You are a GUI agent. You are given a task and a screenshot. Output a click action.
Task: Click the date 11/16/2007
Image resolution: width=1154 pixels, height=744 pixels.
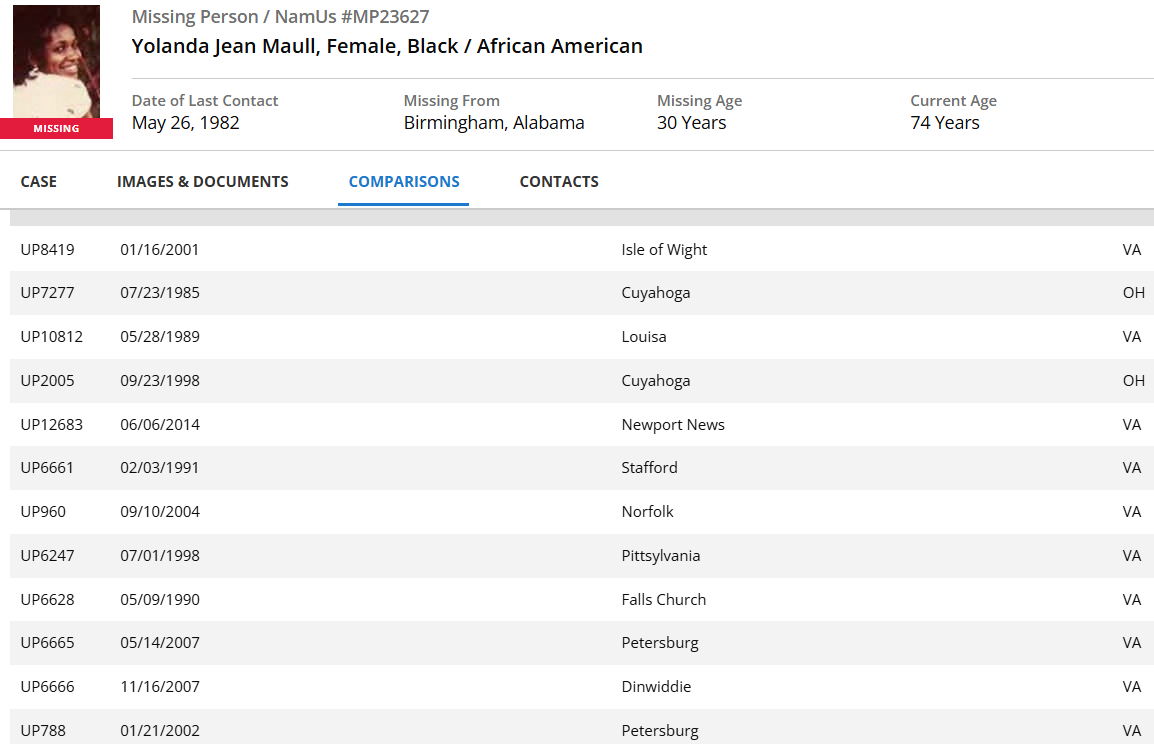[x=160, y=687]
